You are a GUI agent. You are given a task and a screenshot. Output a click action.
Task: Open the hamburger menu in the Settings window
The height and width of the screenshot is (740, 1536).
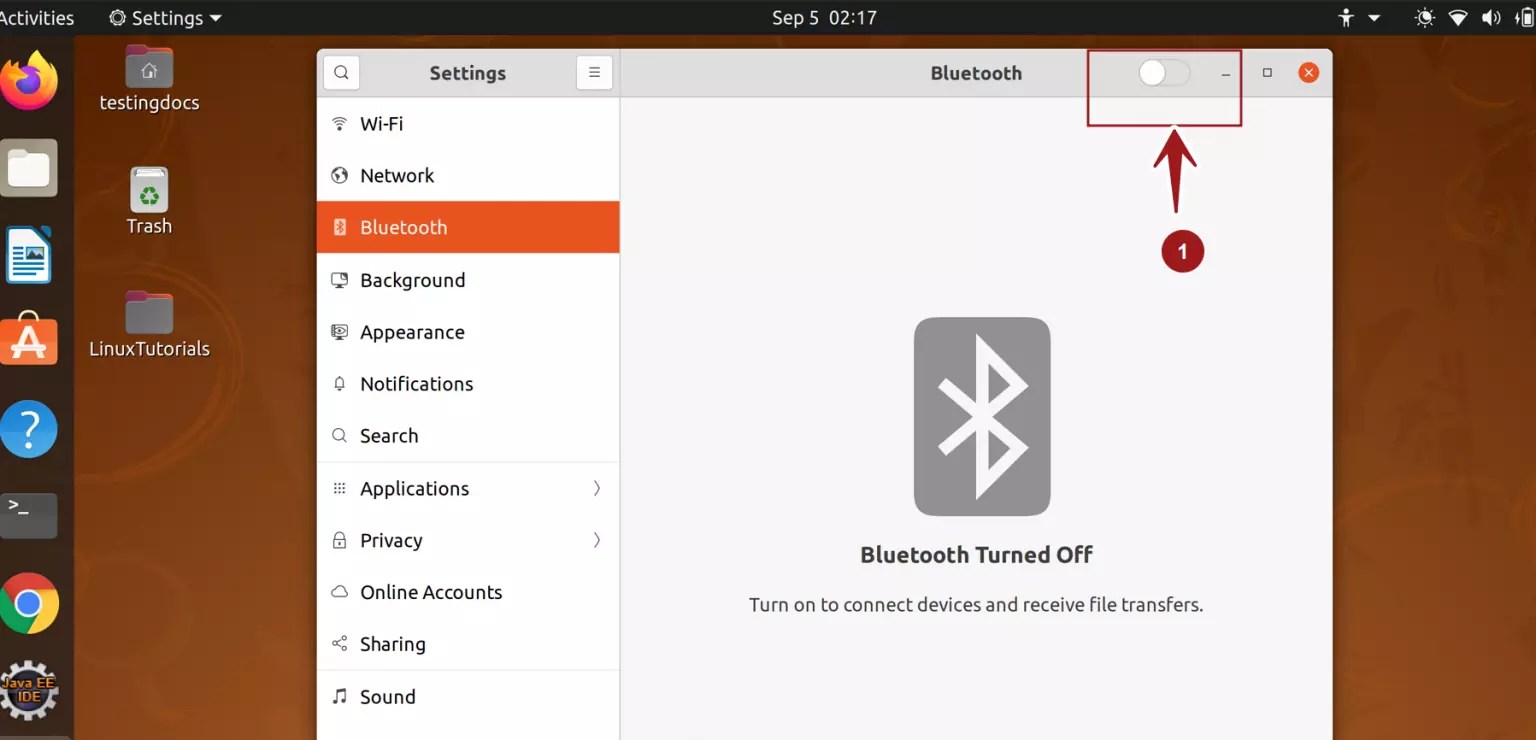coord(594,72)
